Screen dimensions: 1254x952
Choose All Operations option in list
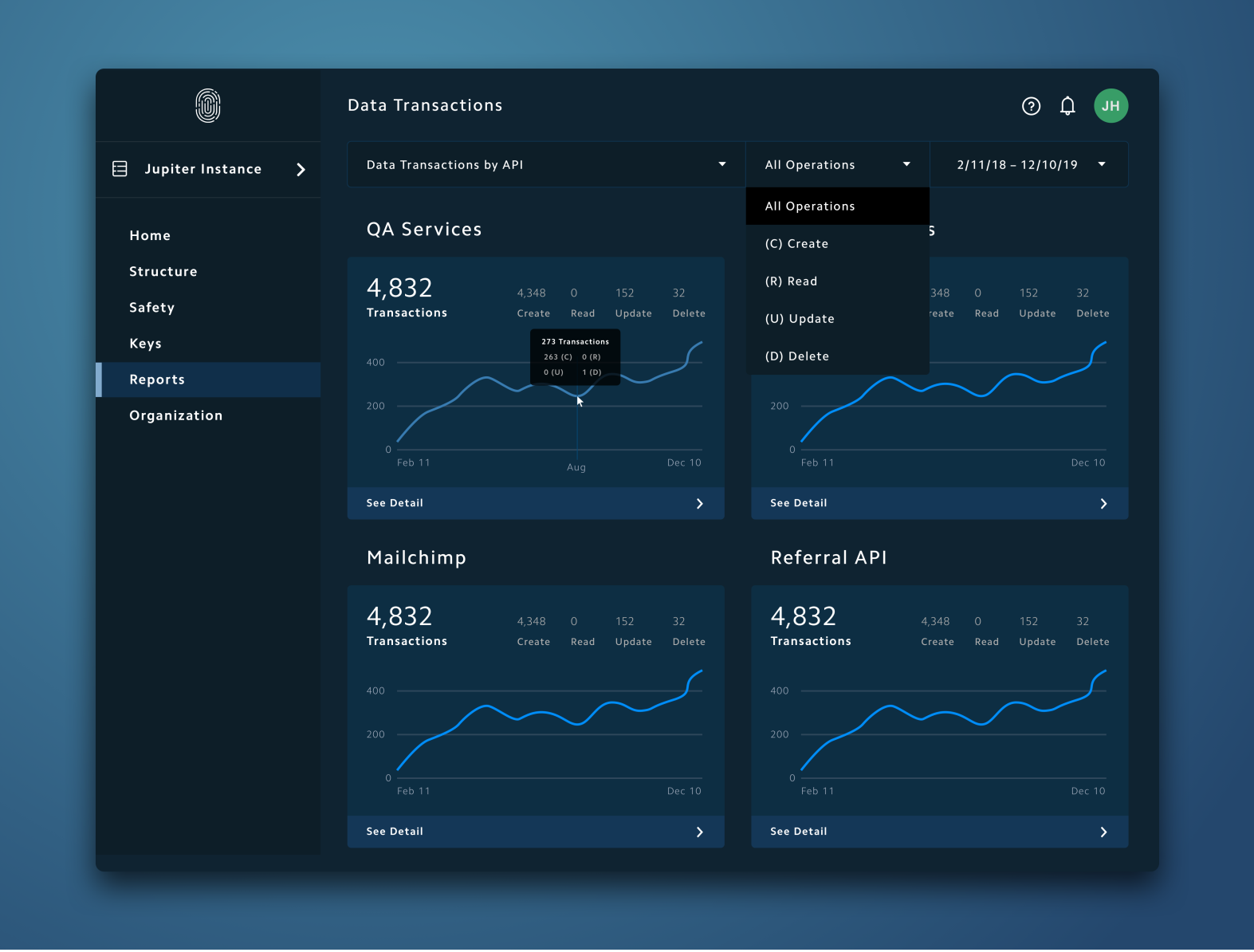point(838,206)
